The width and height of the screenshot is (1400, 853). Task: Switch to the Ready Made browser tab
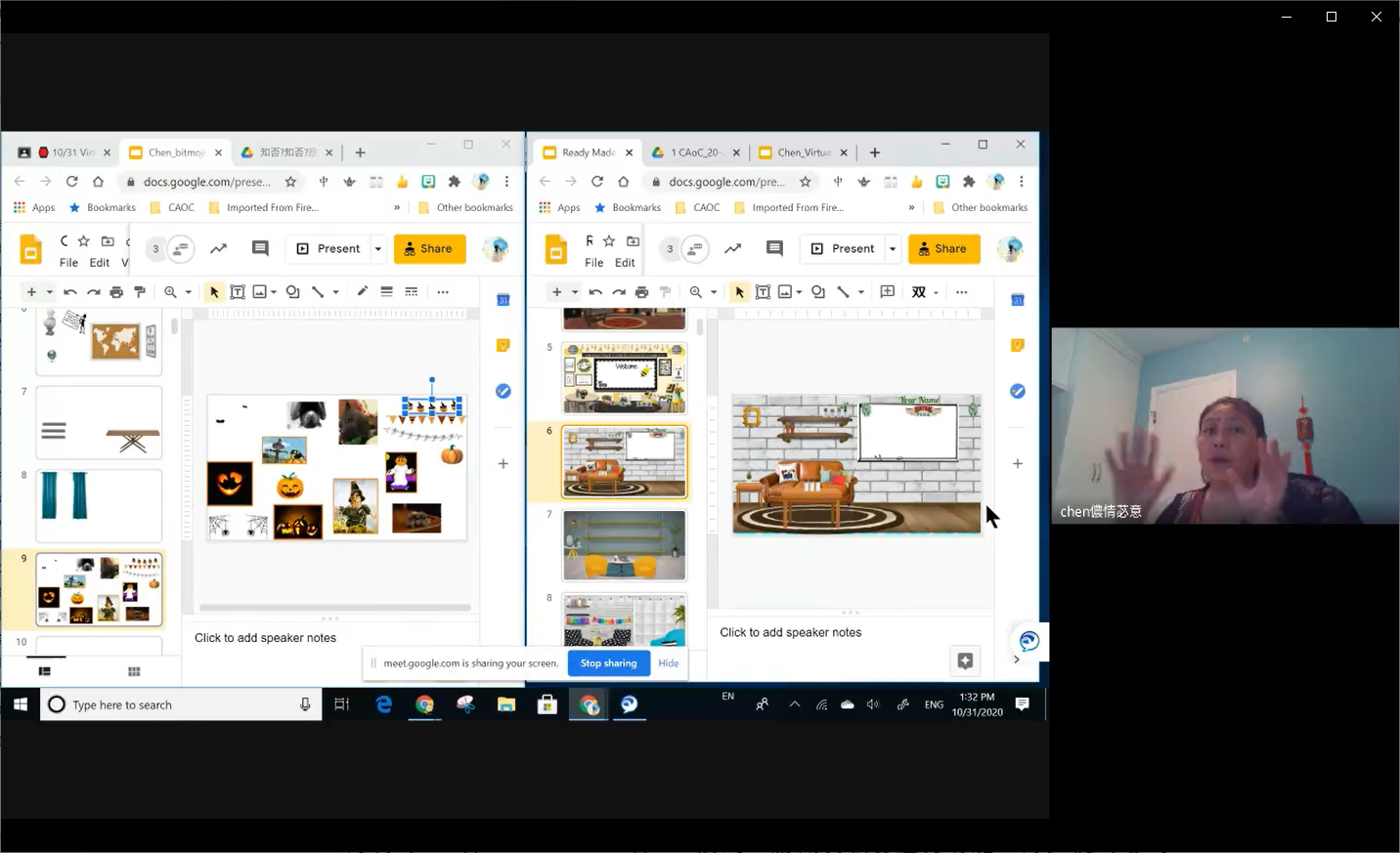click(587, 152)
